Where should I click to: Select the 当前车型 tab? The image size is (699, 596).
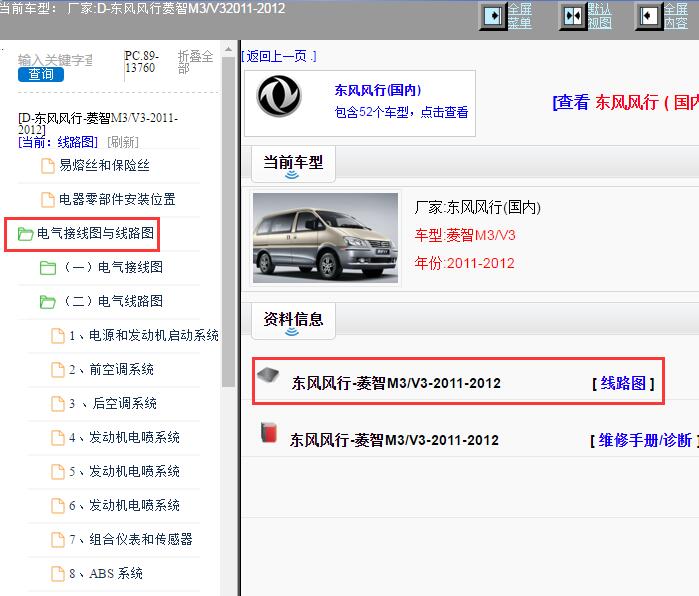tap(293, 164)
